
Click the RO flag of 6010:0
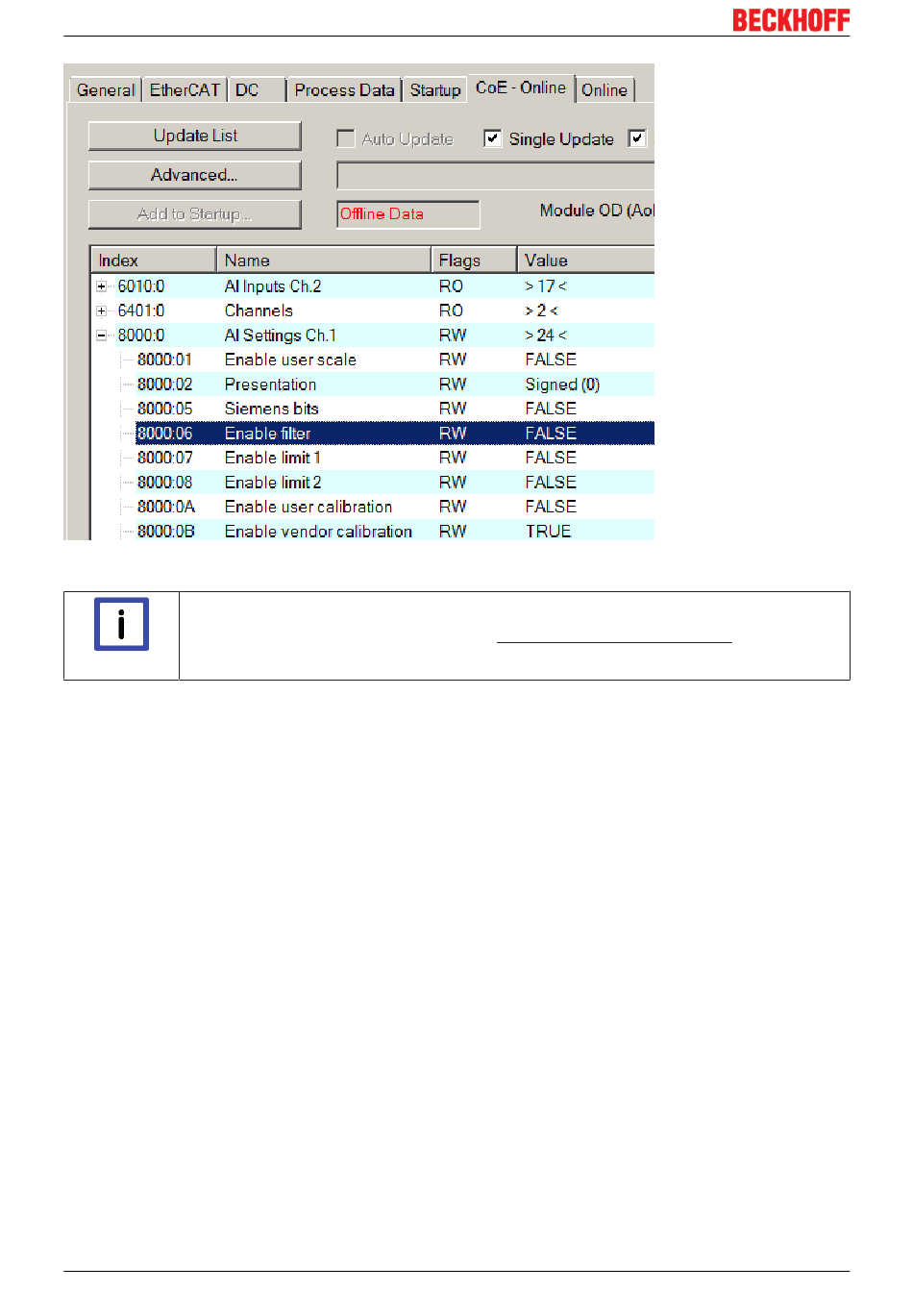[x=451, y=286]
